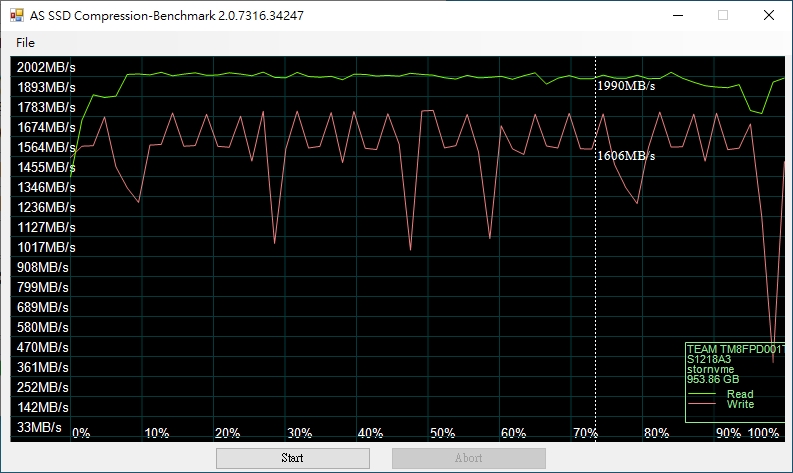
Task: Click the 70% compression axis label
Action: point(585,434)
